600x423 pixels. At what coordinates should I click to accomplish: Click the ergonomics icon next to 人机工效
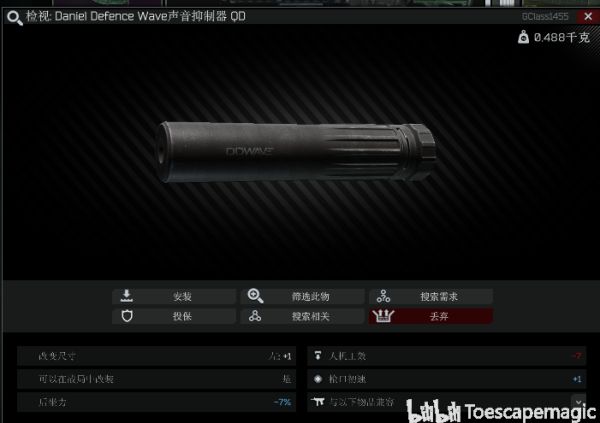318,356
